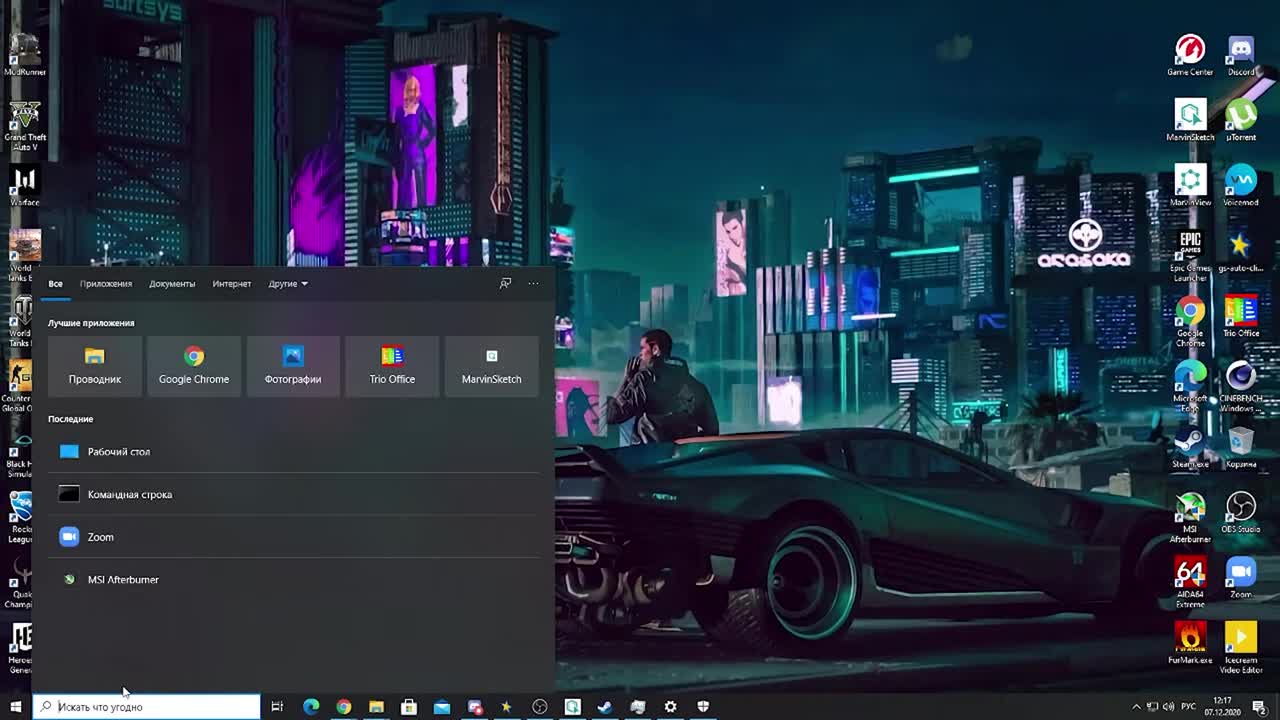This screenshot has width=1280, height=720.
Task: Open the volume control in system tray
Action: 1171,707
